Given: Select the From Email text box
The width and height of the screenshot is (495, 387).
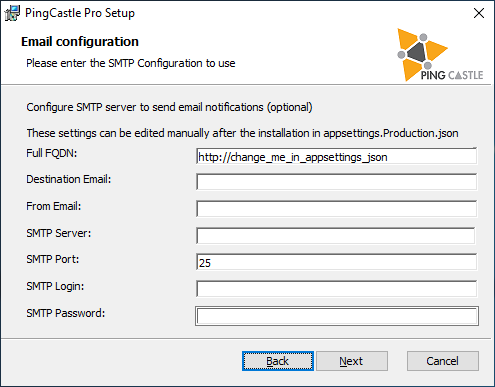Looking at the screenshot, I should pyautogui.click(x=336, y=209).
